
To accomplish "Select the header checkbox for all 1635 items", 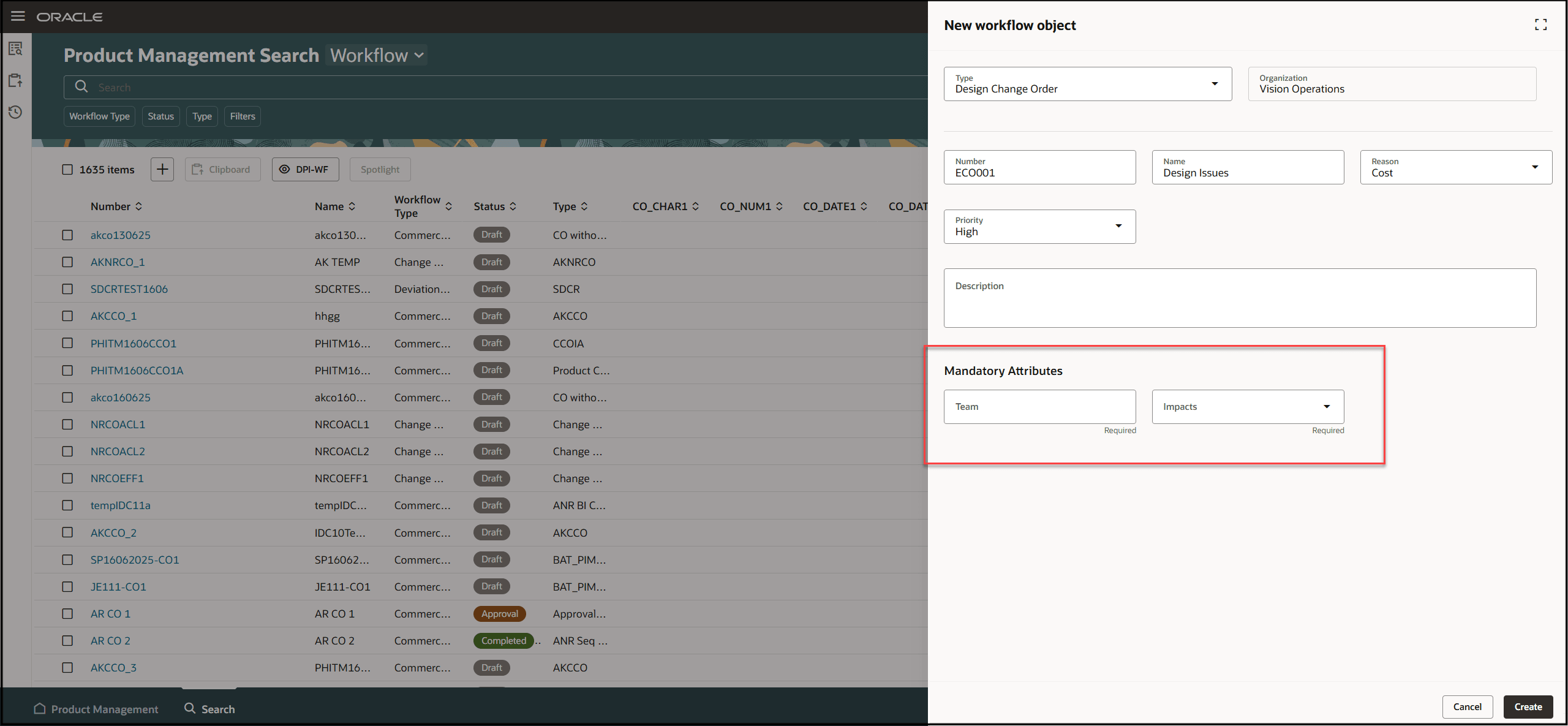I will [67, 169].
